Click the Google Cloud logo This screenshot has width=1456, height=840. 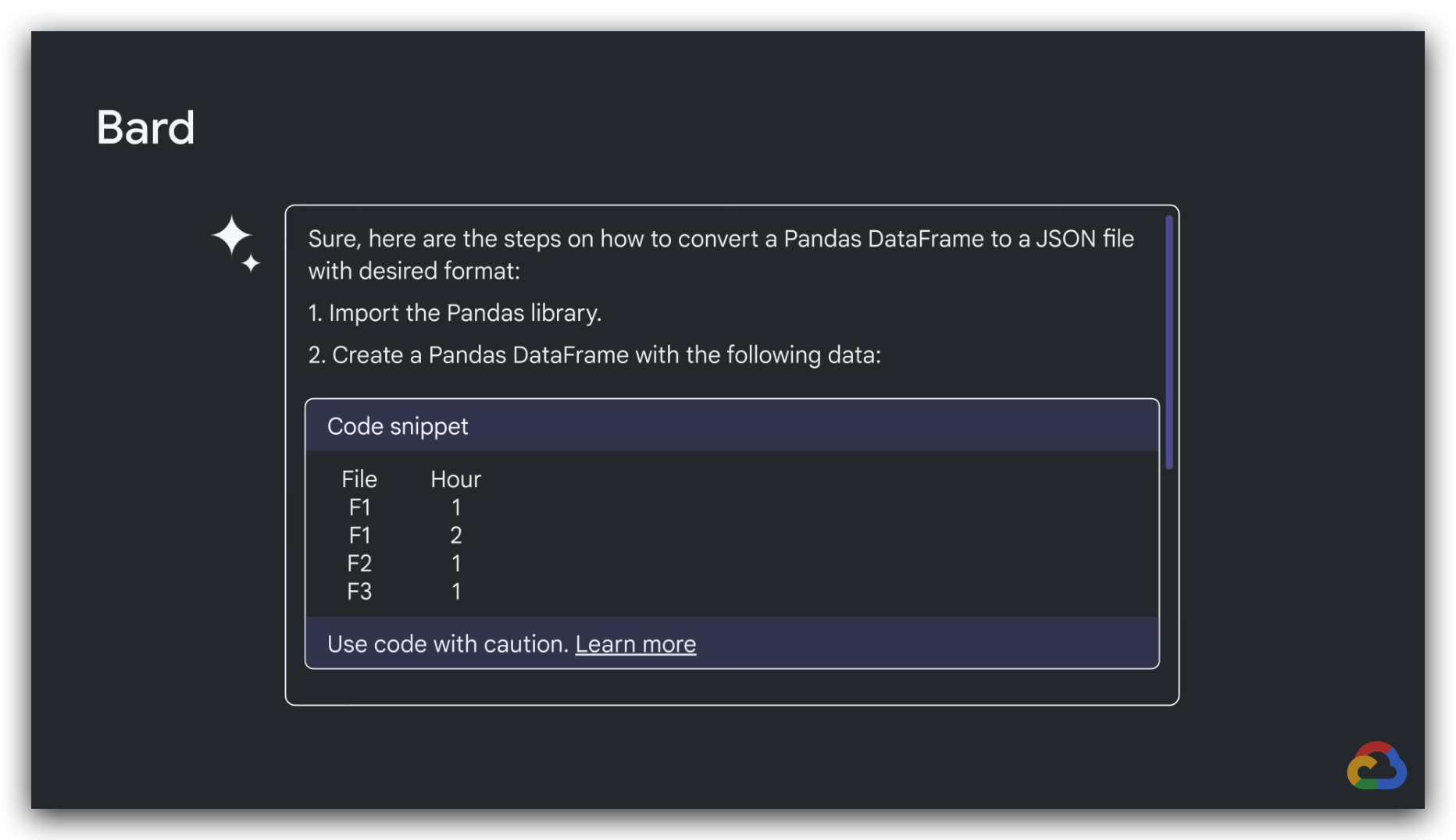tap(1377, 766)
